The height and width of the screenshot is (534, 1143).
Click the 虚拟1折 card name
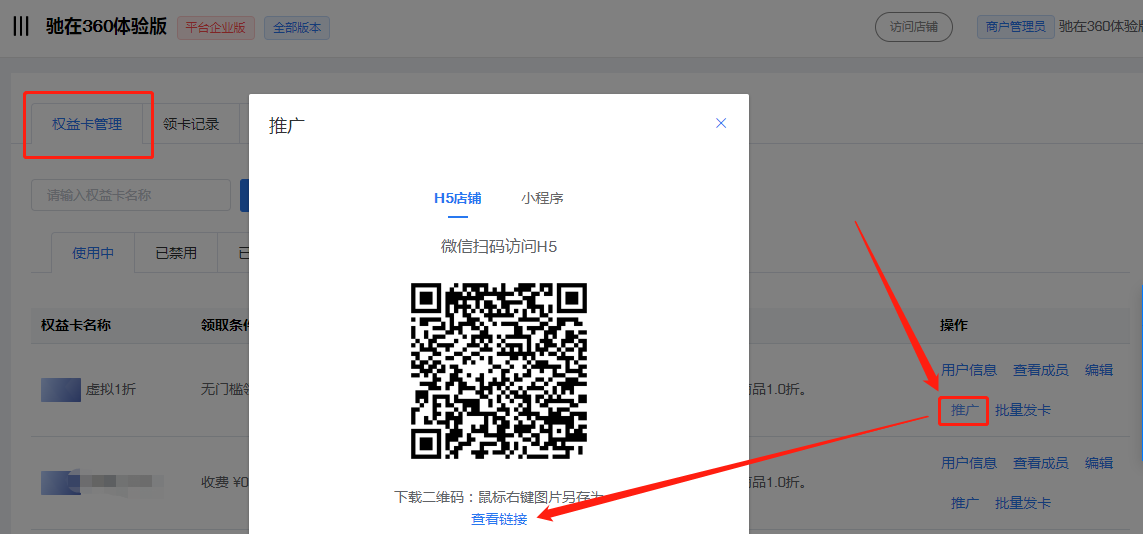tap(111, 390)
